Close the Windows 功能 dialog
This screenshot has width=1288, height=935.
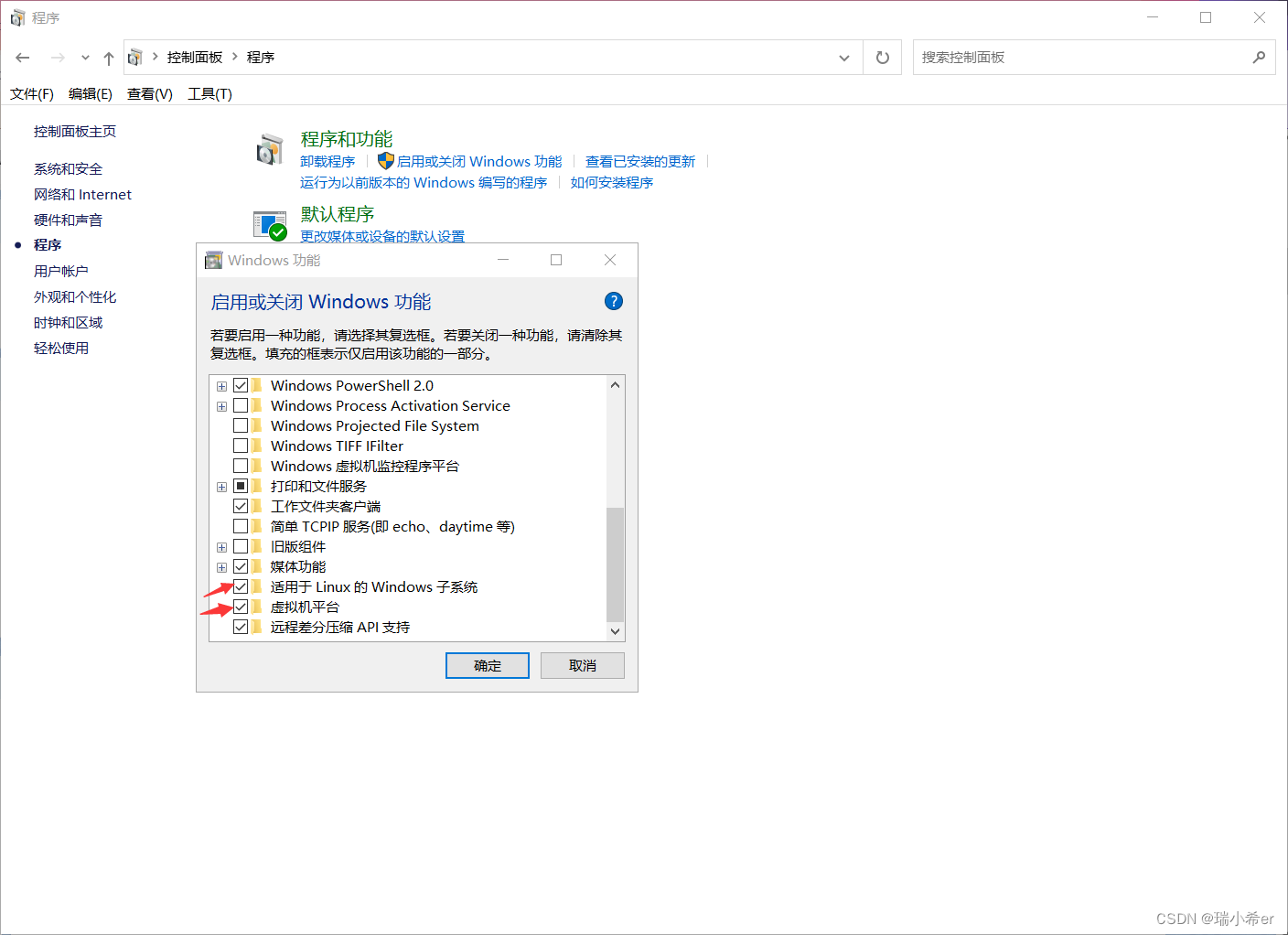click(x=610, y=260)
